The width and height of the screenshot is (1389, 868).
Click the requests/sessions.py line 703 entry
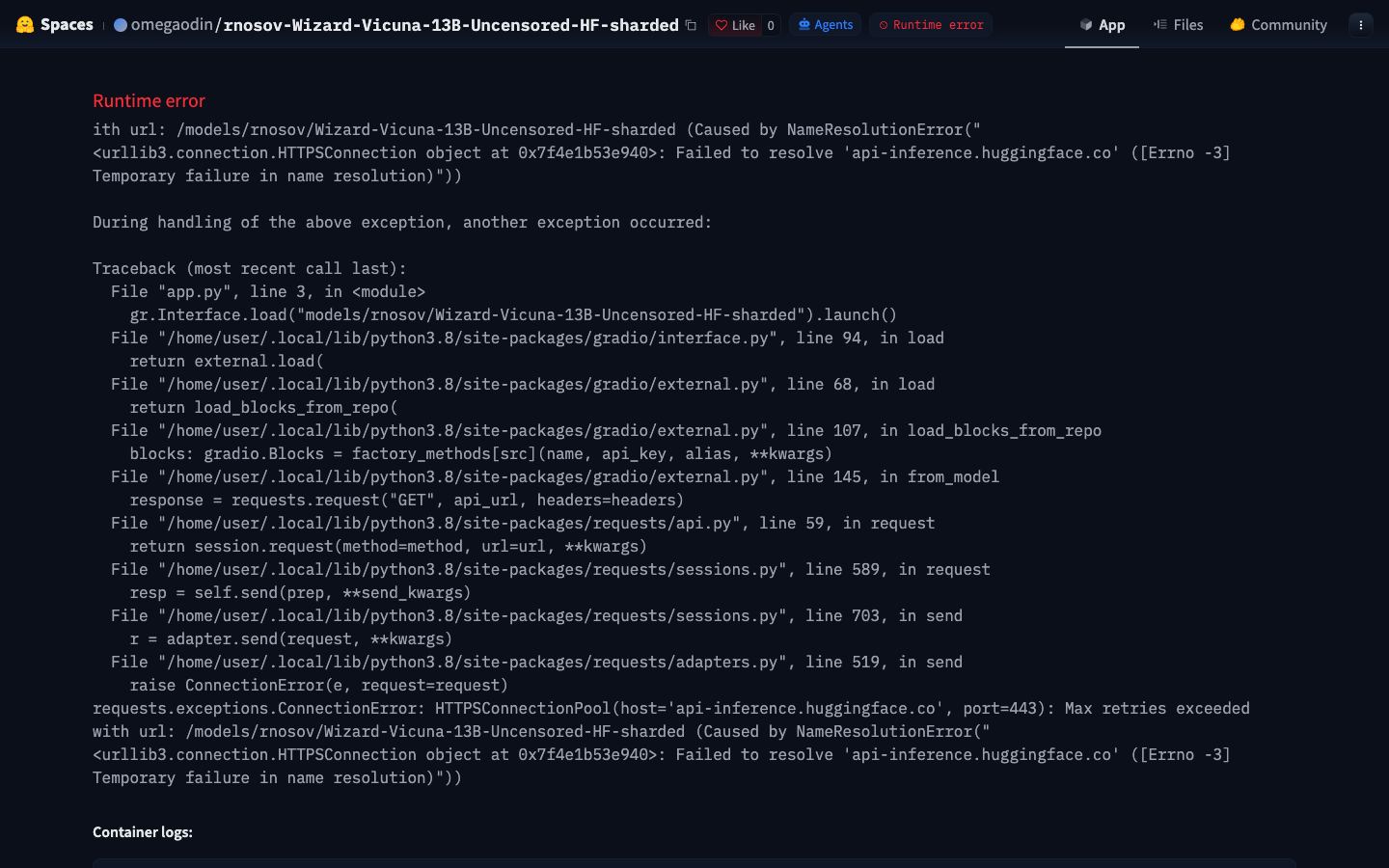(x=536, y=615)
